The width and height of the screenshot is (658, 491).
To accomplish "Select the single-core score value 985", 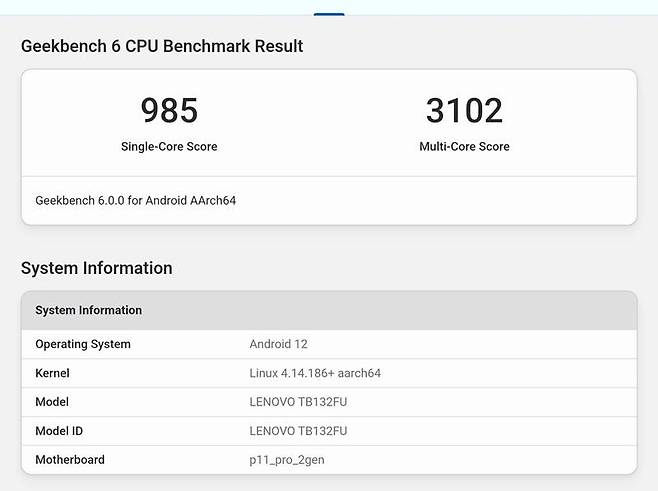I will click(x=169, y=110).
